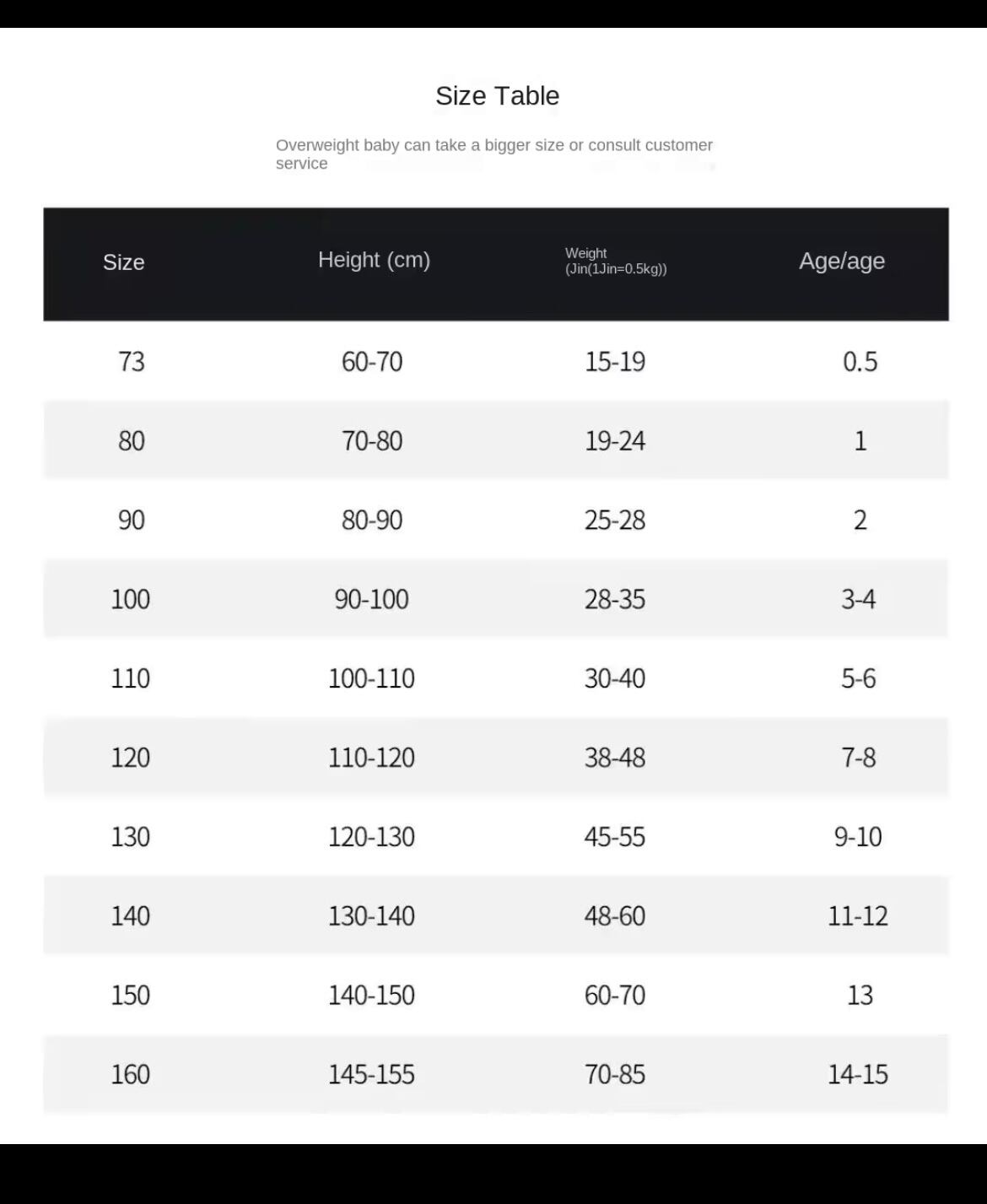Click the Weight (Jin) column header

(615, 261)
